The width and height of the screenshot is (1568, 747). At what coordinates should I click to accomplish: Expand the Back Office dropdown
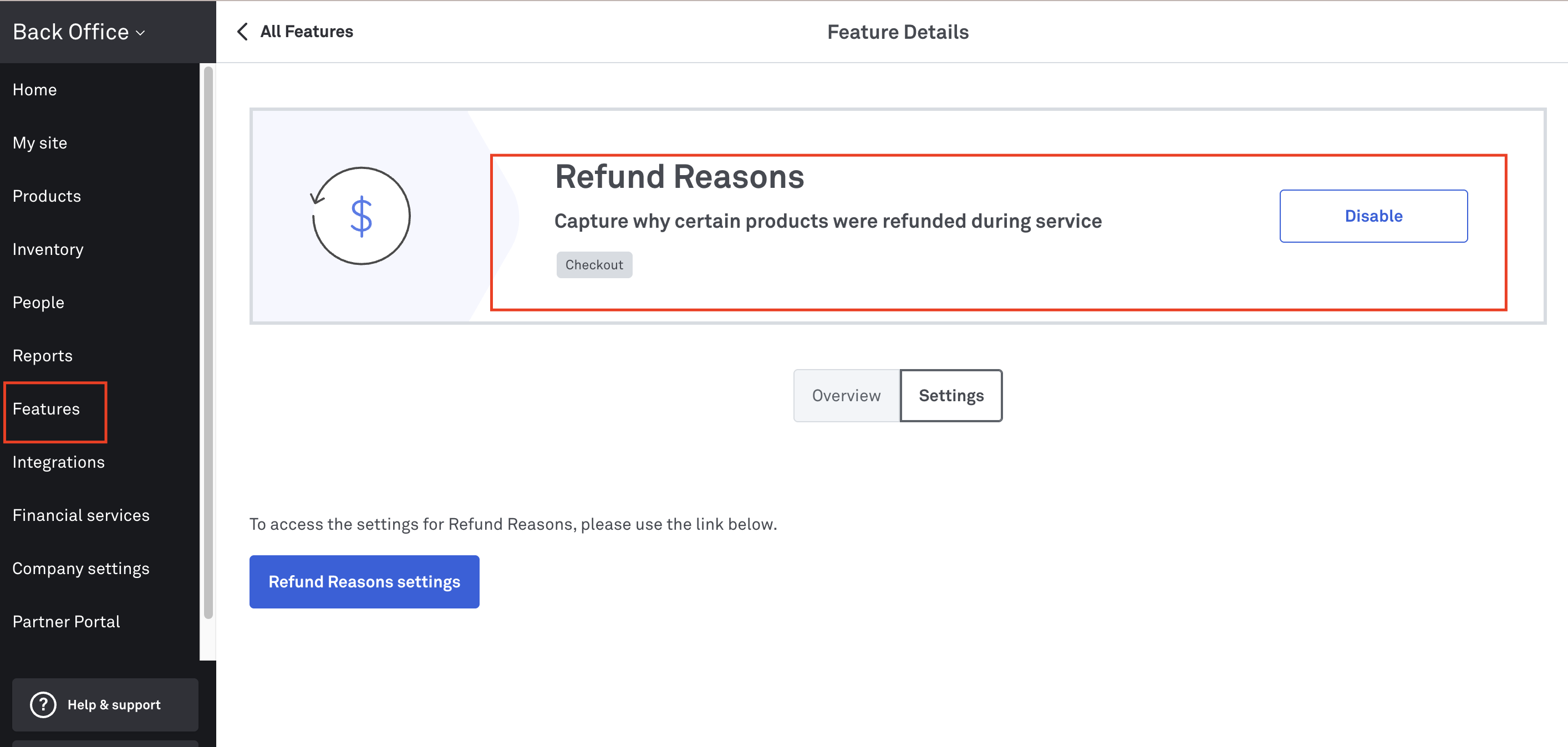[x=79, y=32]
